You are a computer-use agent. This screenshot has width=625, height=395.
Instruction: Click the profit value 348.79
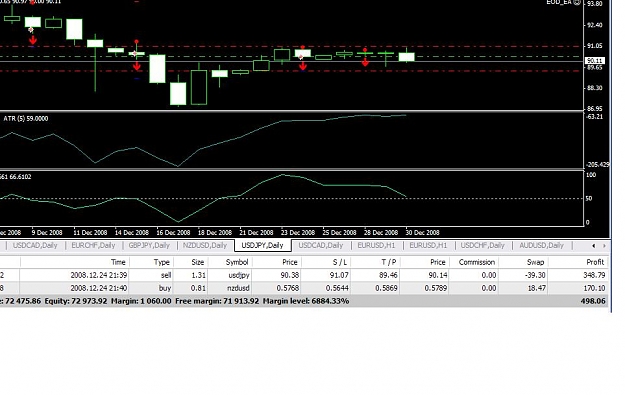[594, 275]
